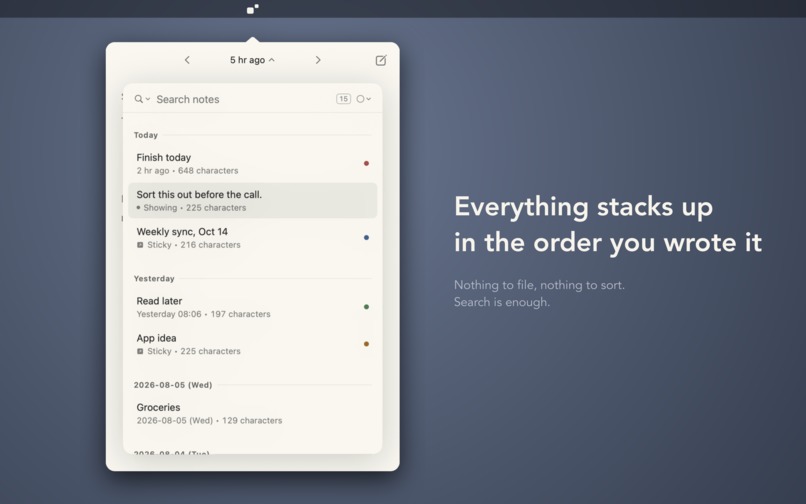Click the 15 notes count badge
The height and width of the screenshot is (504, 806).
point(343,99)
